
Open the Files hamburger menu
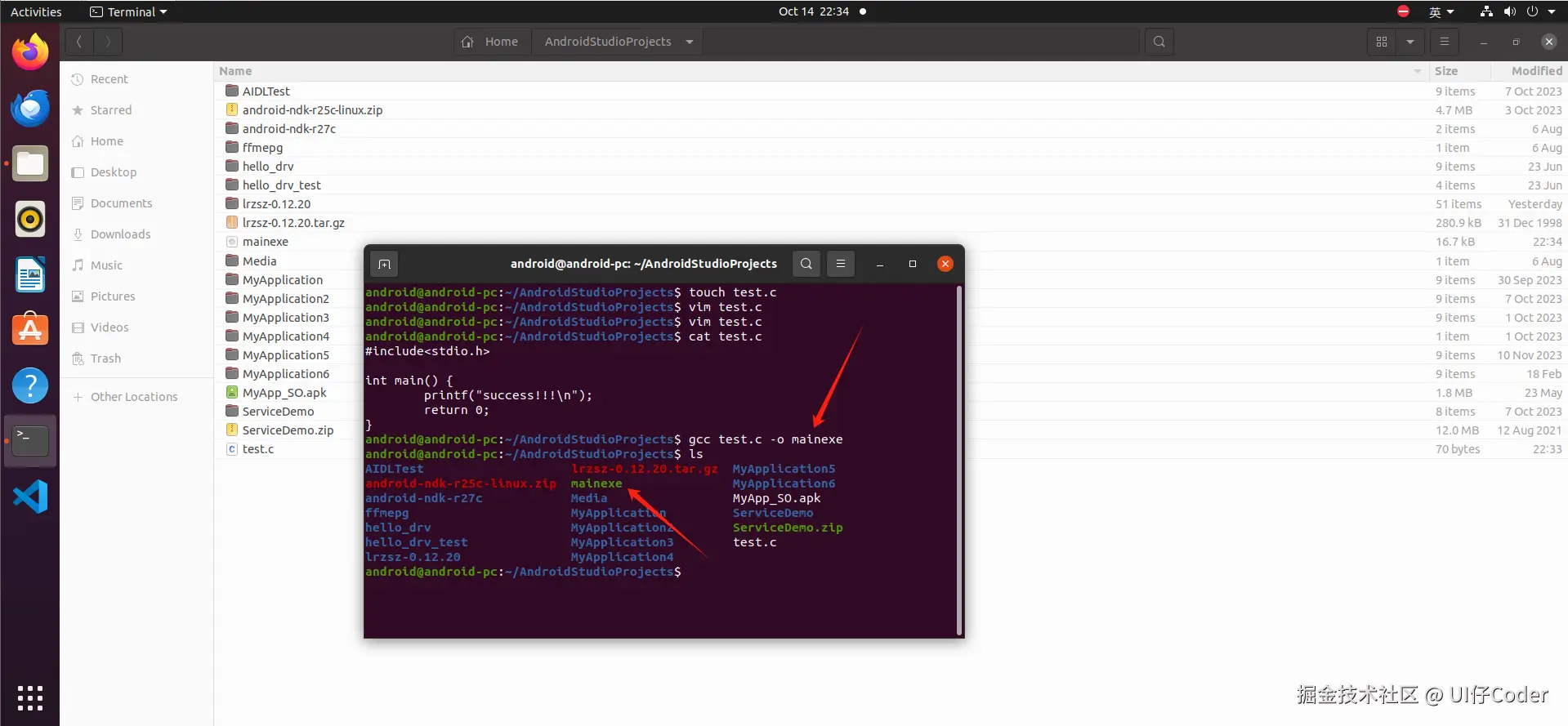pos(1444,42)
